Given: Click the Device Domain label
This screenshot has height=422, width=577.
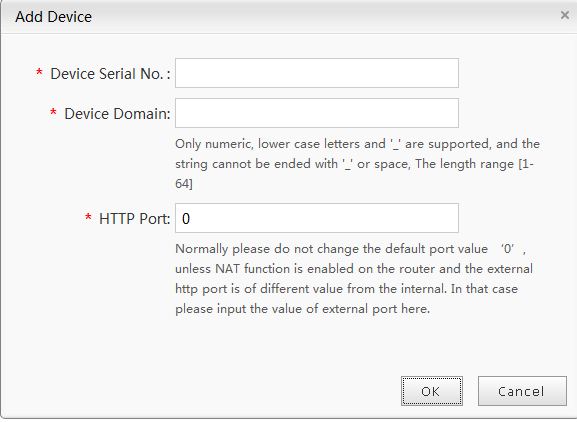Looking at the screenshot, I should (x=117, y=114).
